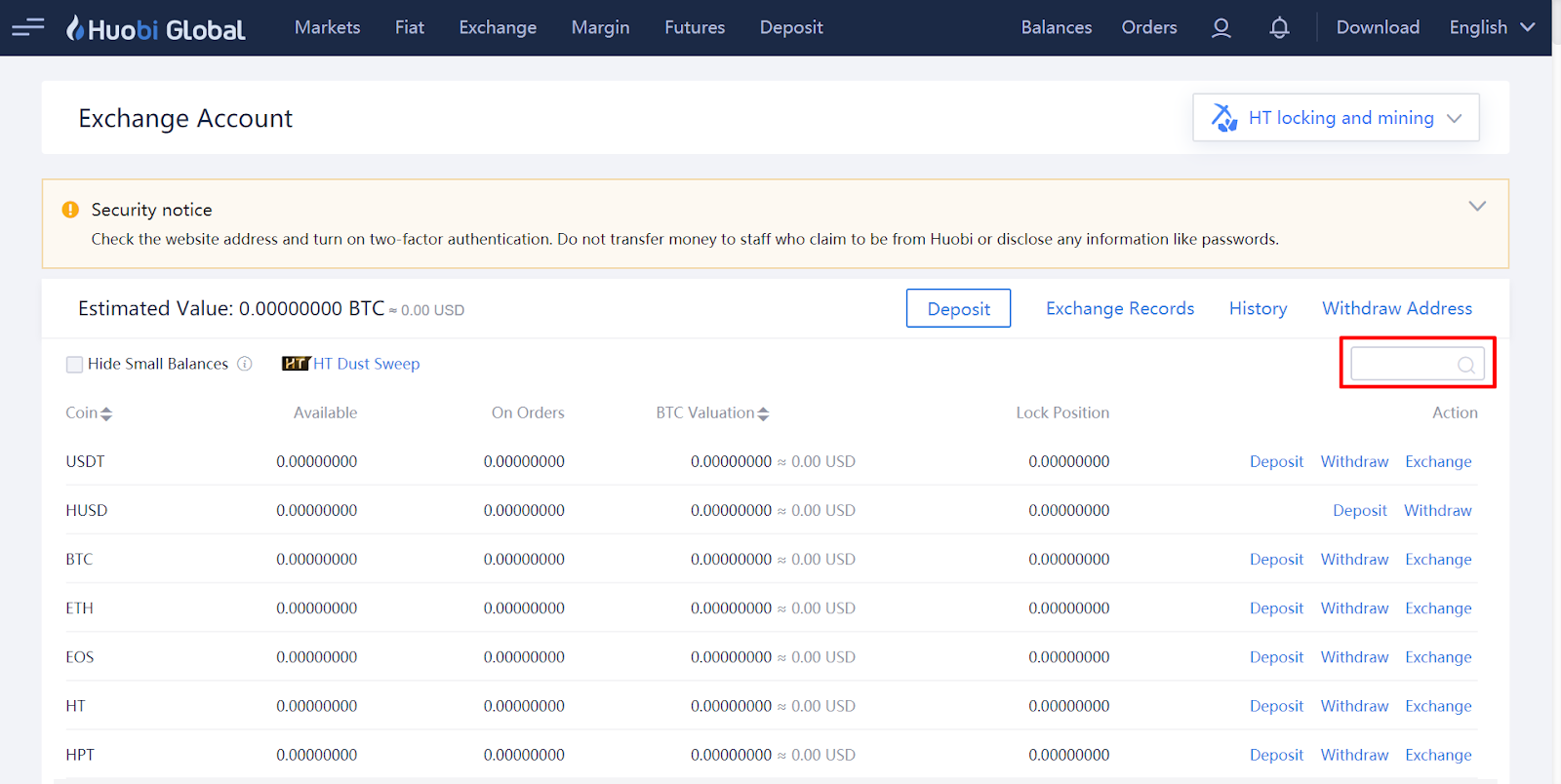Open Exchange Records
This screenshot has height=784, width=1561.
coord(1120,308)
